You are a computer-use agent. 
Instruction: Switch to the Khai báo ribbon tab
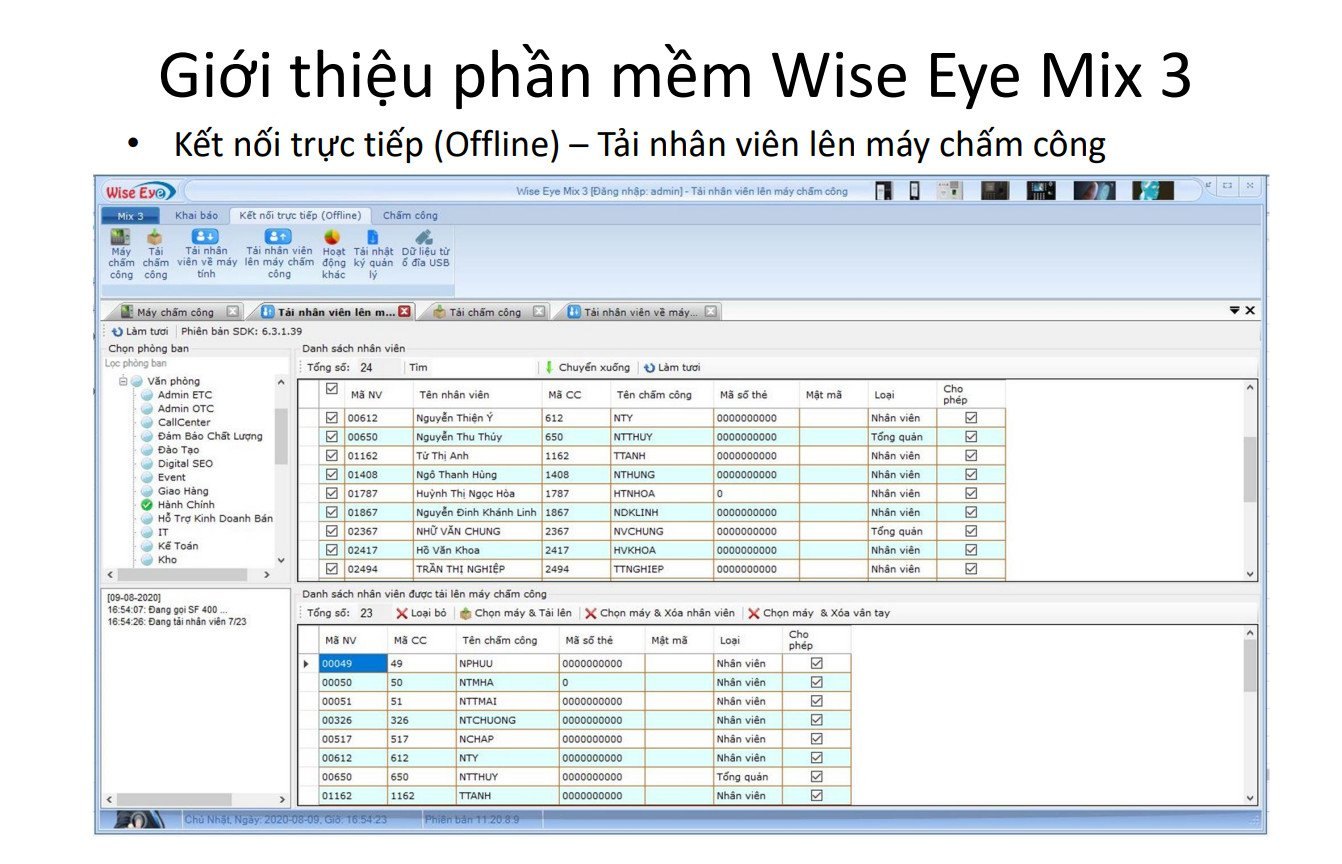(x=196, y=216)
